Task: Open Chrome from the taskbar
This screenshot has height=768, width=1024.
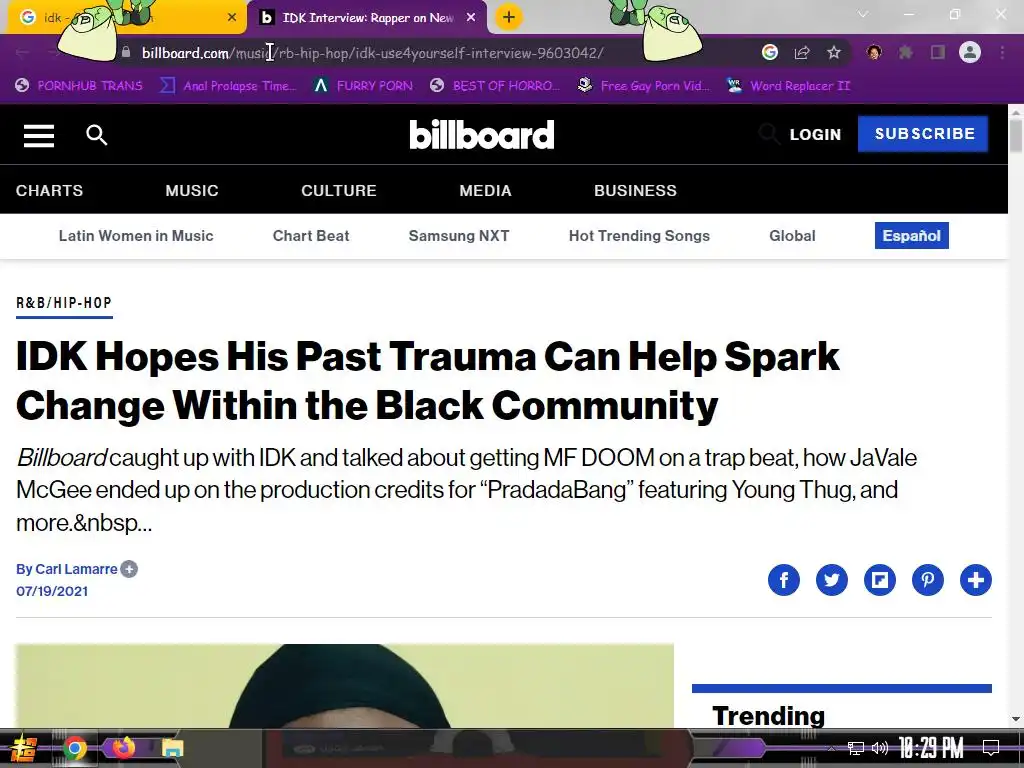Action: (74, 748)
